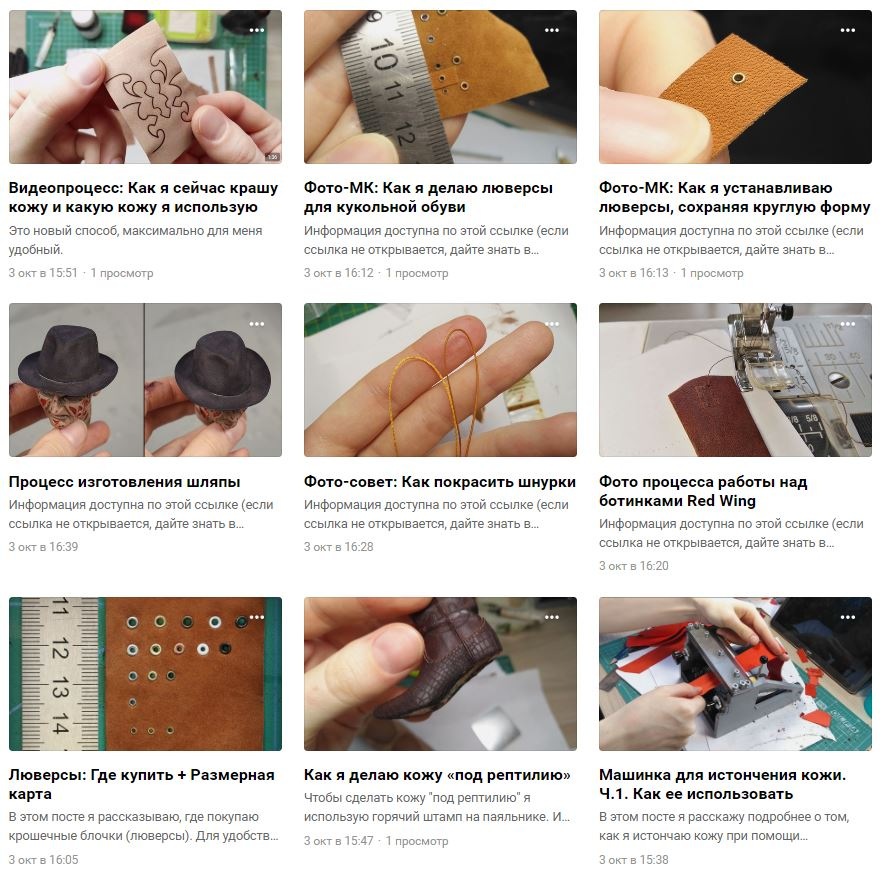Open 'Как я делаю кожу «под рептилию»' post
The height and width of the screenshot is (880, 883).
pyautogui.click(x=437, y=775)
